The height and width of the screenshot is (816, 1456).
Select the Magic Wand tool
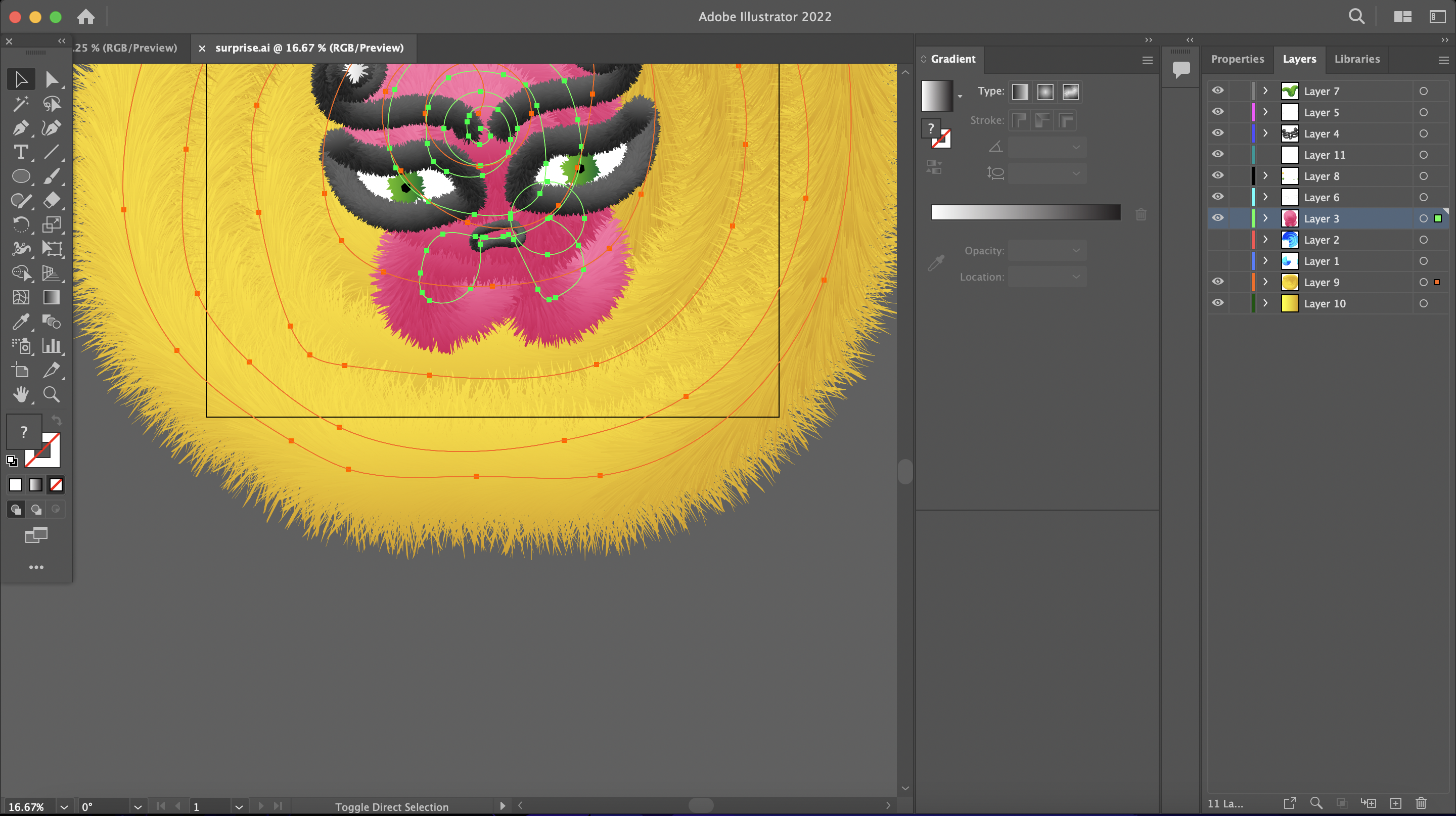point(20,104)
